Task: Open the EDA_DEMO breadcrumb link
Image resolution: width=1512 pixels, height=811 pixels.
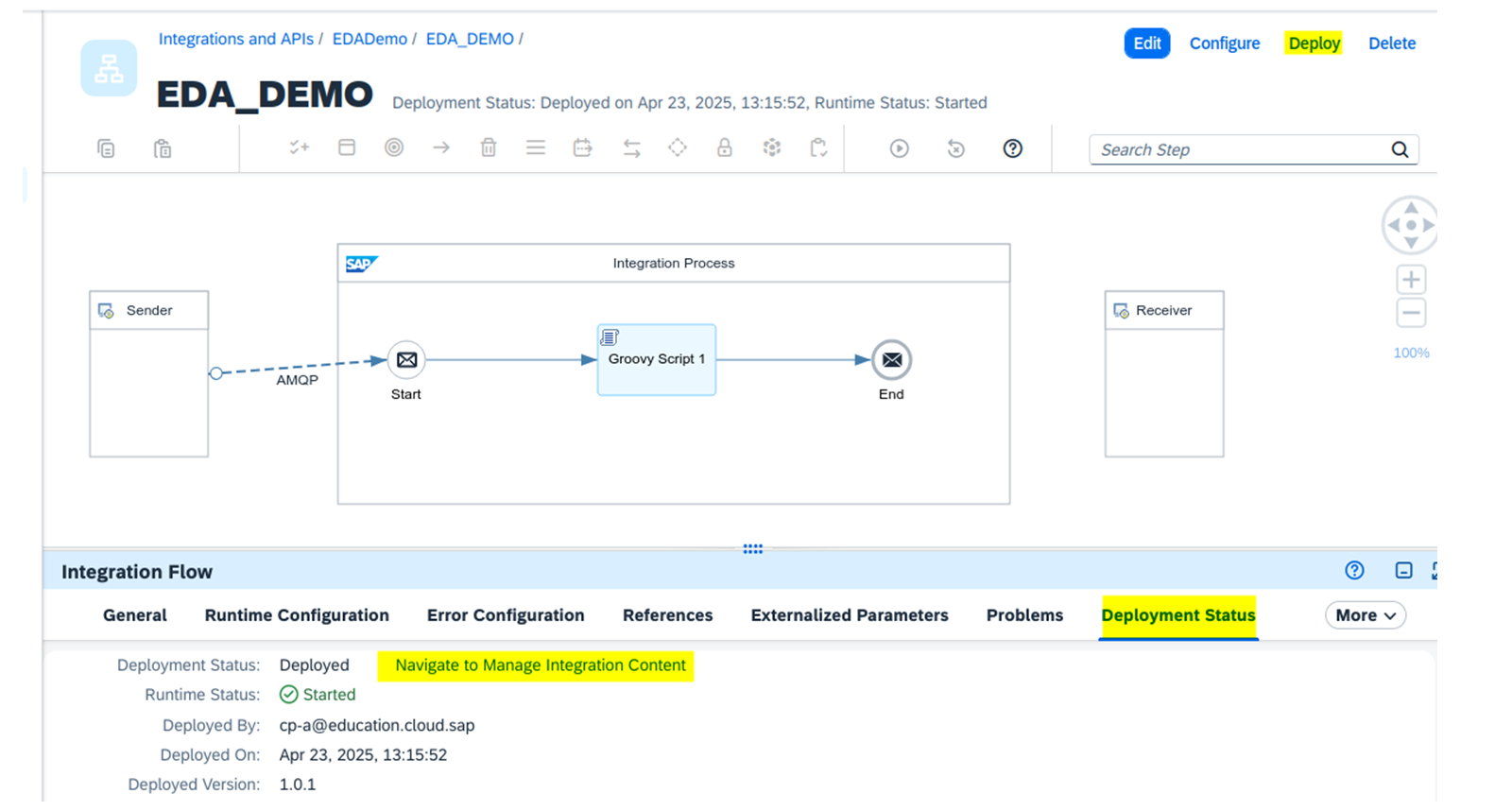Action: tap(470, 39)
